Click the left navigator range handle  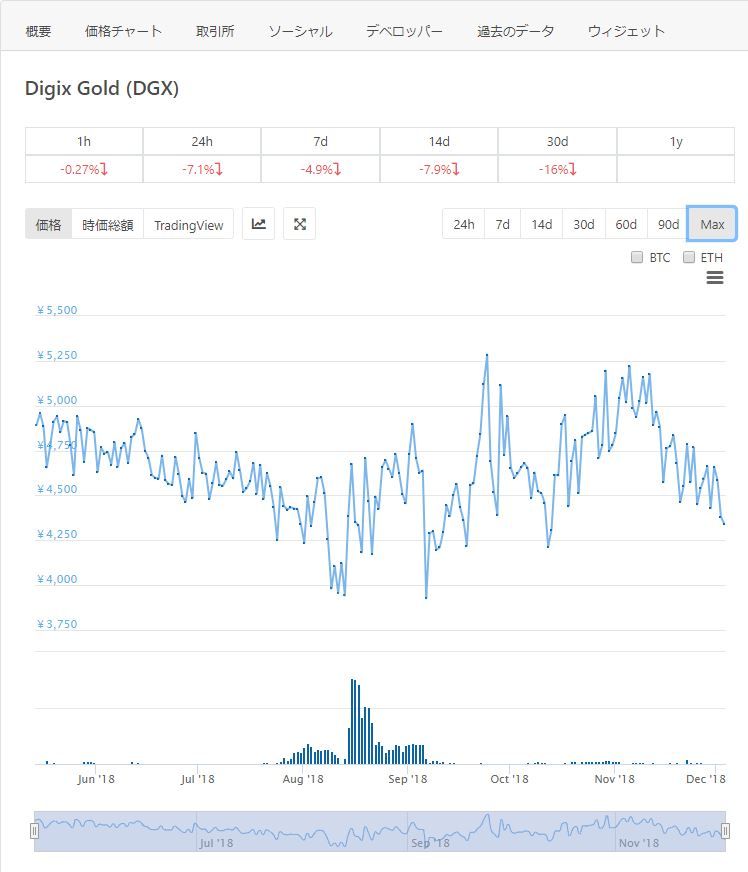[x=35, y=831]
